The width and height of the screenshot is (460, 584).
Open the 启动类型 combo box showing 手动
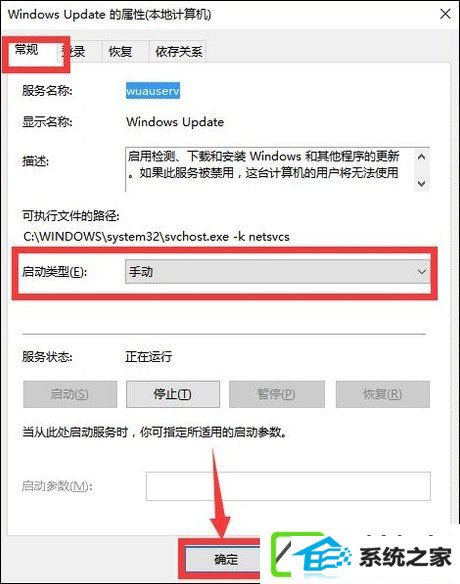(x=277, y=272)
